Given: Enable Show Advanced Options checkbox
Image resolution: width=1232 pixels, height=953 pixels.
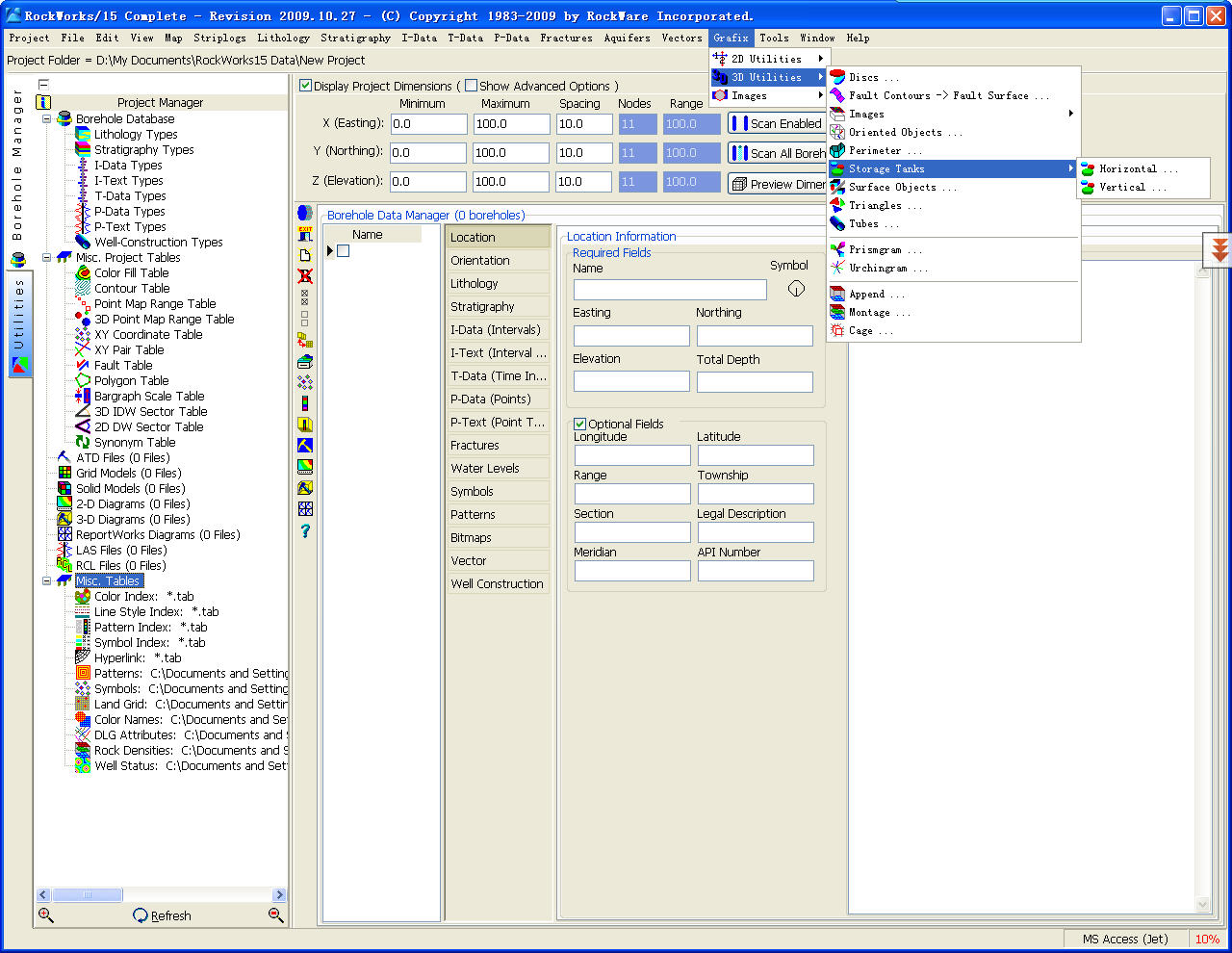Looking at the screenshot, I should (471, 86).
